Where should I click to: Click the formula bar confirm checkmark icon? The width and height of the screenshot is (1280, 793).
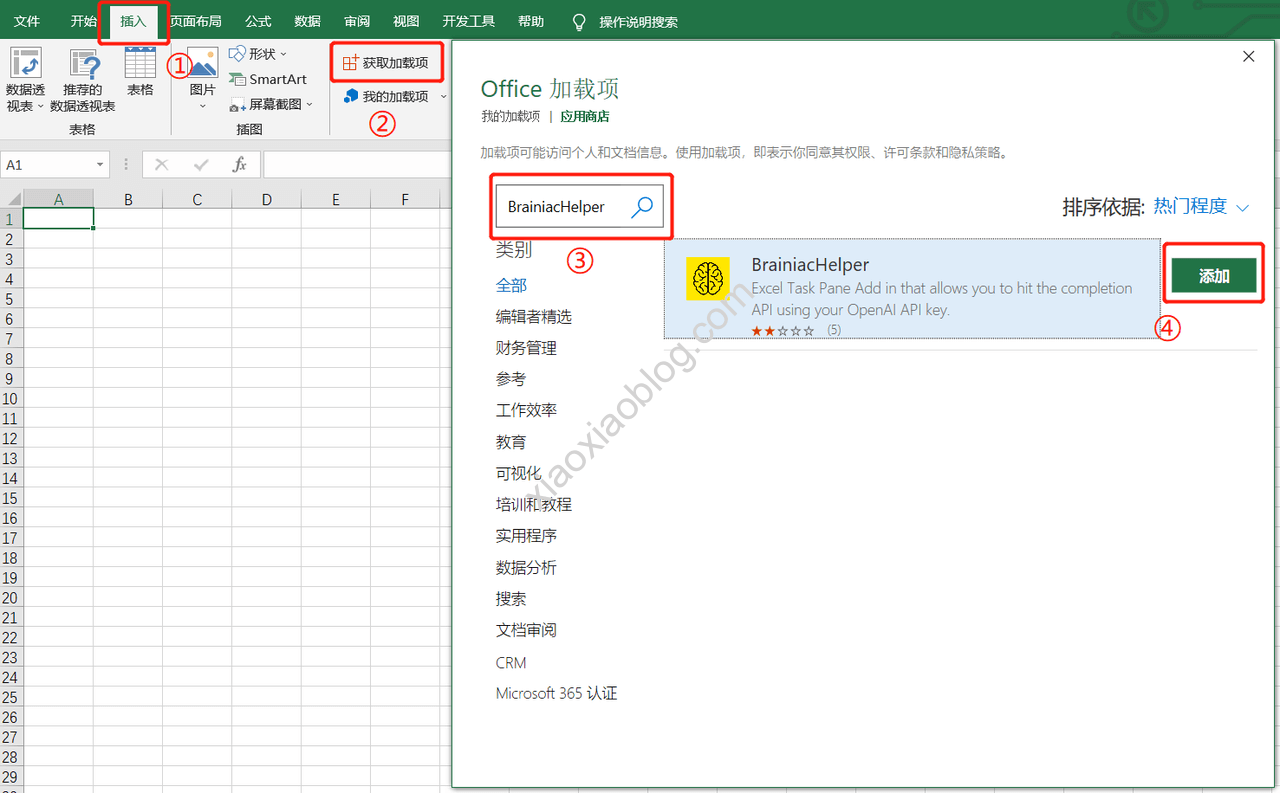point(201,165)
